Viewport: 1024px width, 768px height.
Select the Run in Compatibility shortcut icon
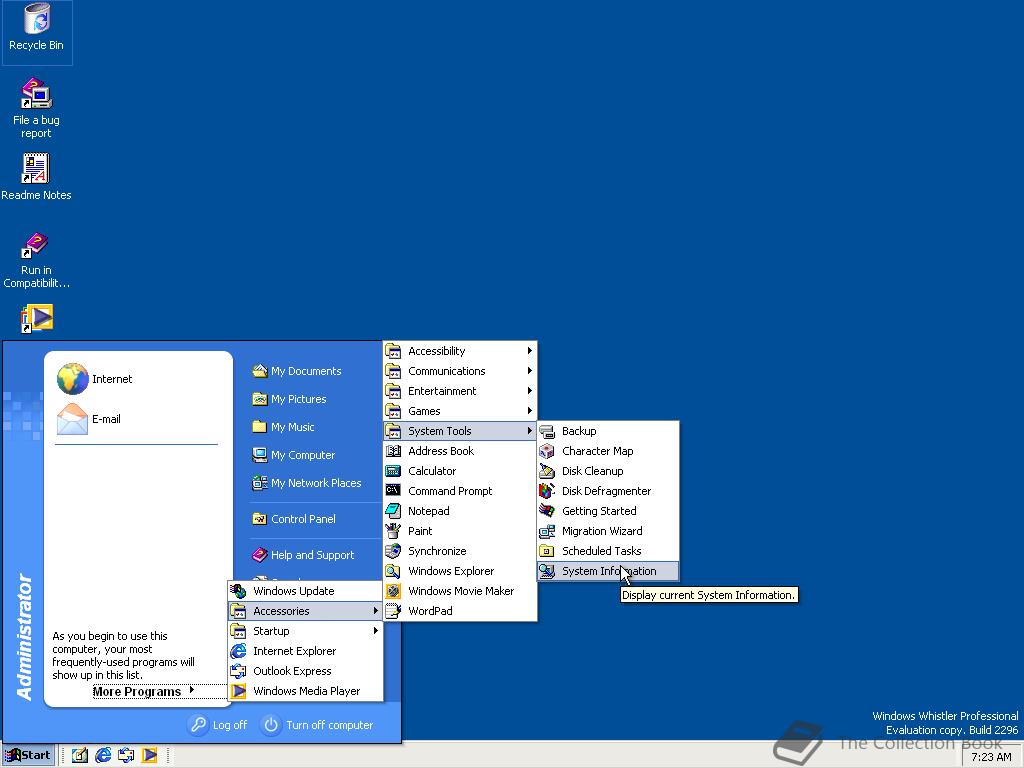[x=37, y=260]
